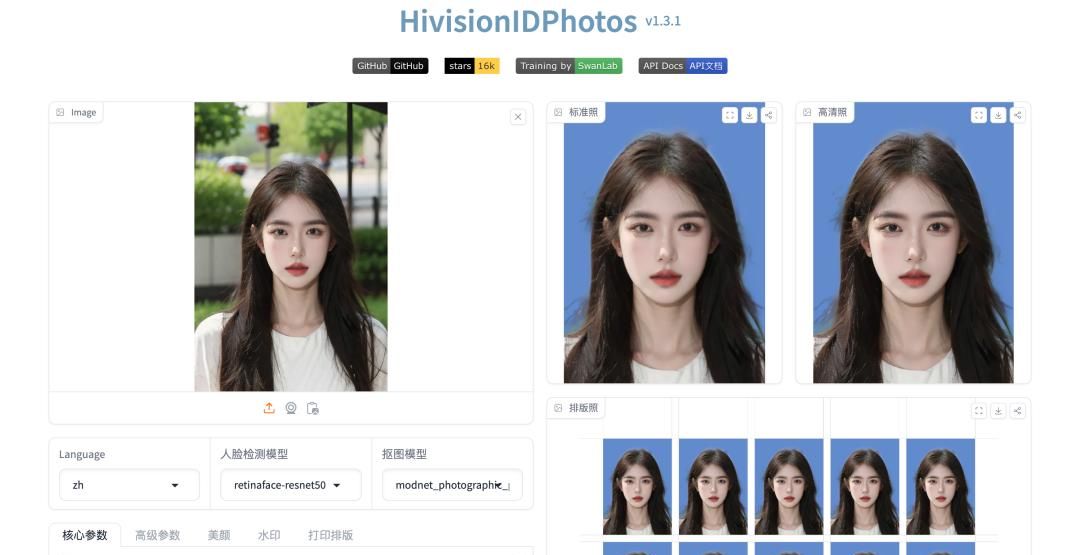Click the Image label icon
1080x555 pixels.
click(x=60, y=112)
